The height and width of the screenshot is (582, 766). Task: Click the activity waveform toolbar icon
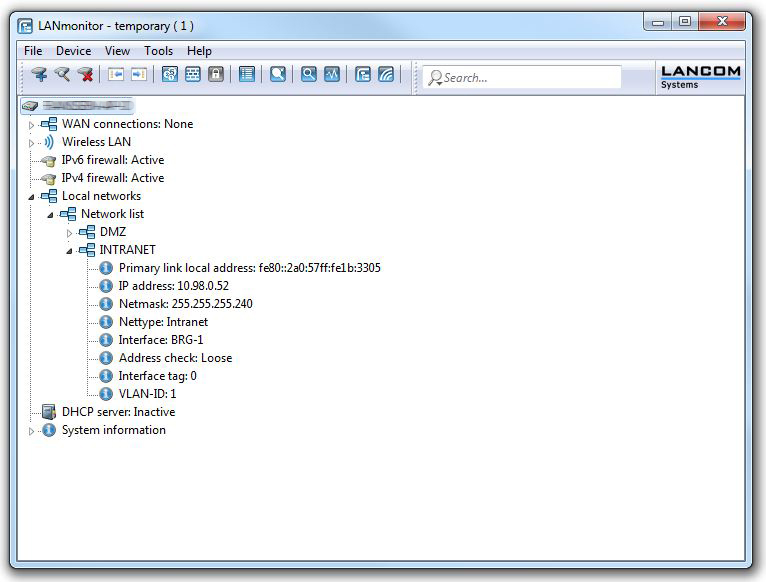pos(332,74)
